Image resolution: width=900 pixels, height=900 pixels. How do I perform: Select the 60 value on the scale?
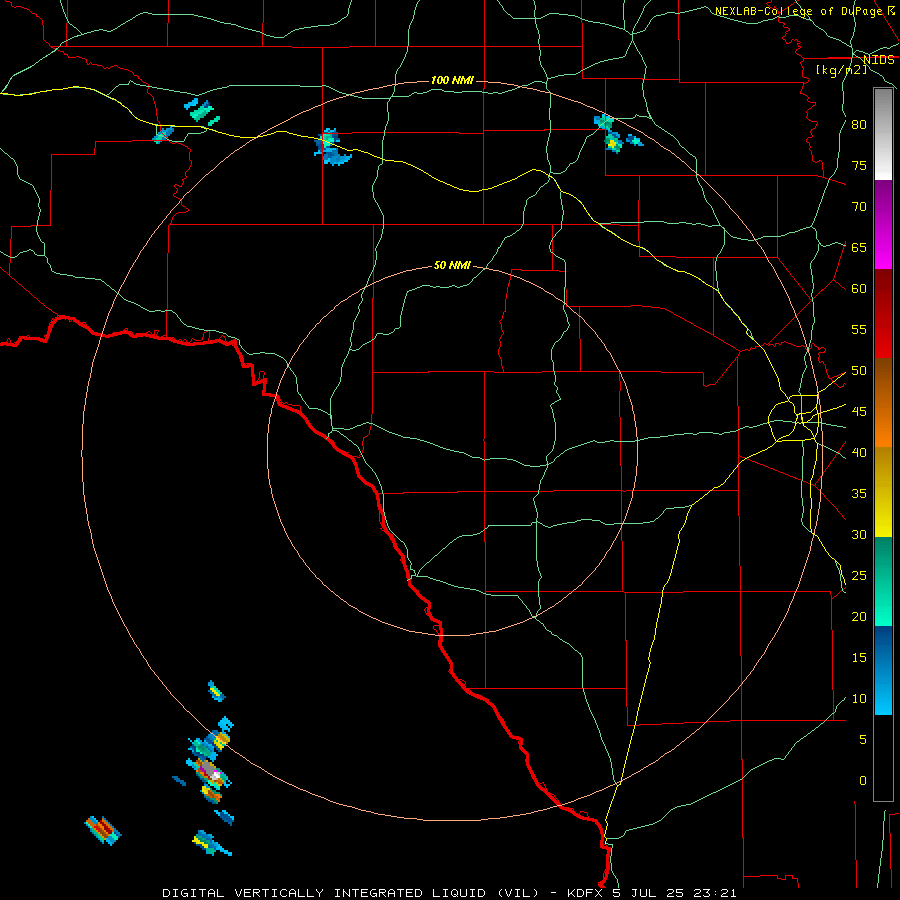(x=859, y=289)
